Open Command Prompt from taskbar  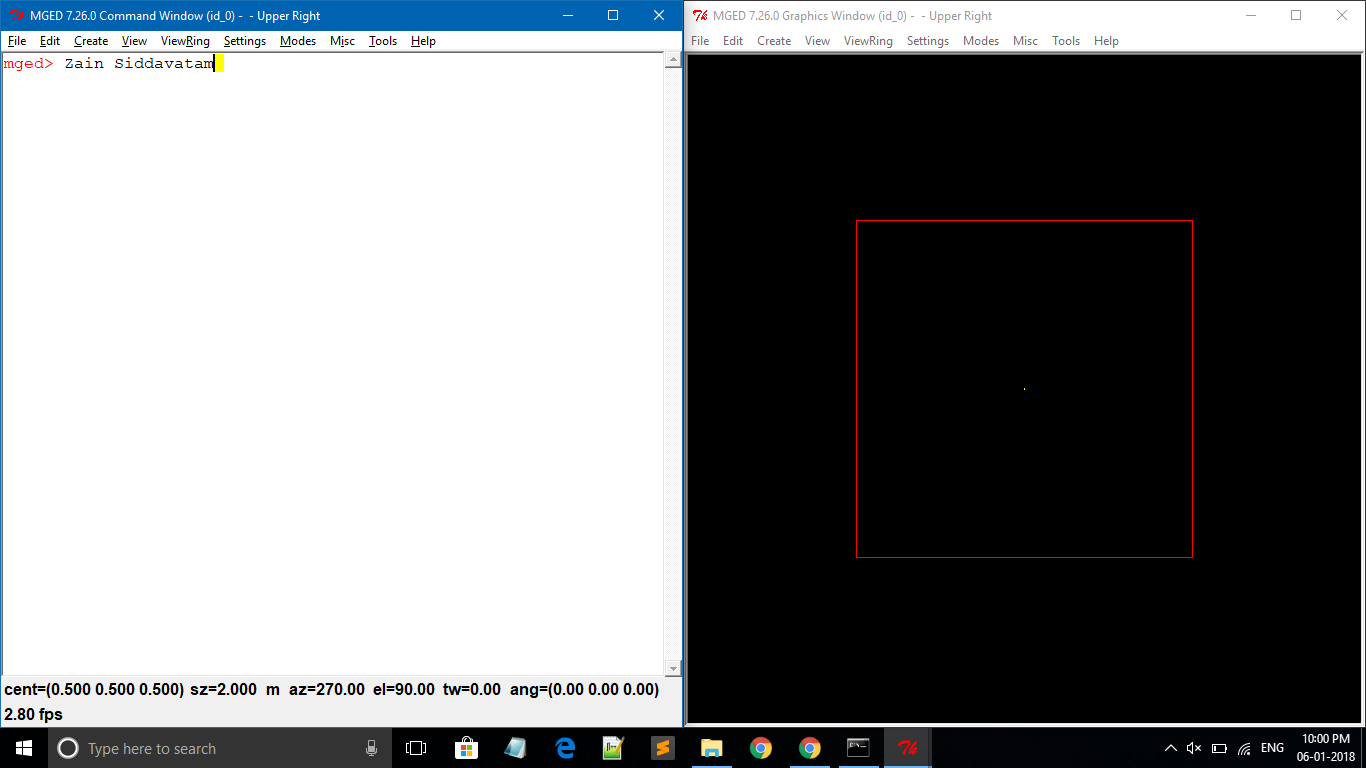pos(858,748)
